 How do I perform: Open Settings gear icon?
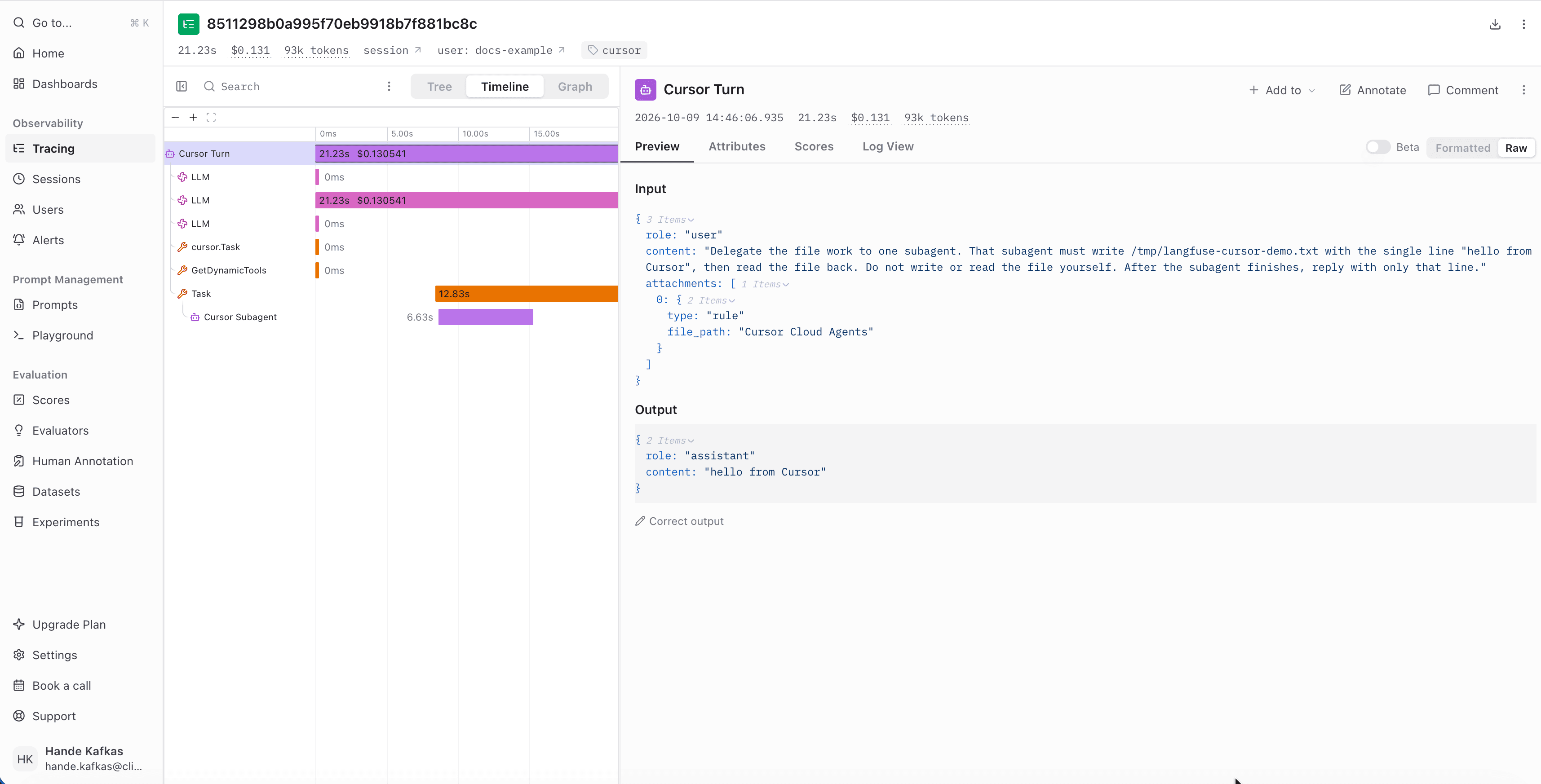point(19,655)
